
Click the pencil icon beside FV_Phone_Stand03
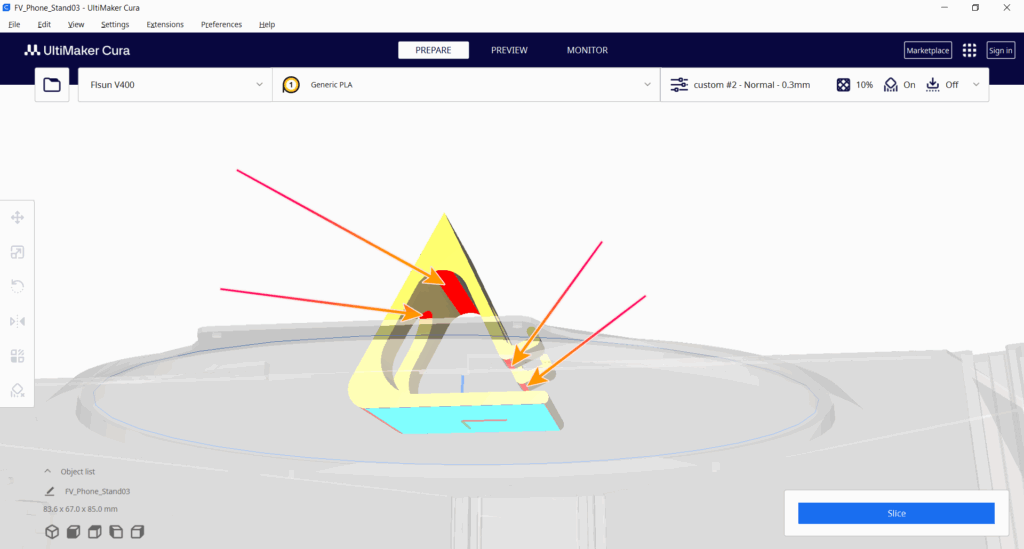pos(50,491)
